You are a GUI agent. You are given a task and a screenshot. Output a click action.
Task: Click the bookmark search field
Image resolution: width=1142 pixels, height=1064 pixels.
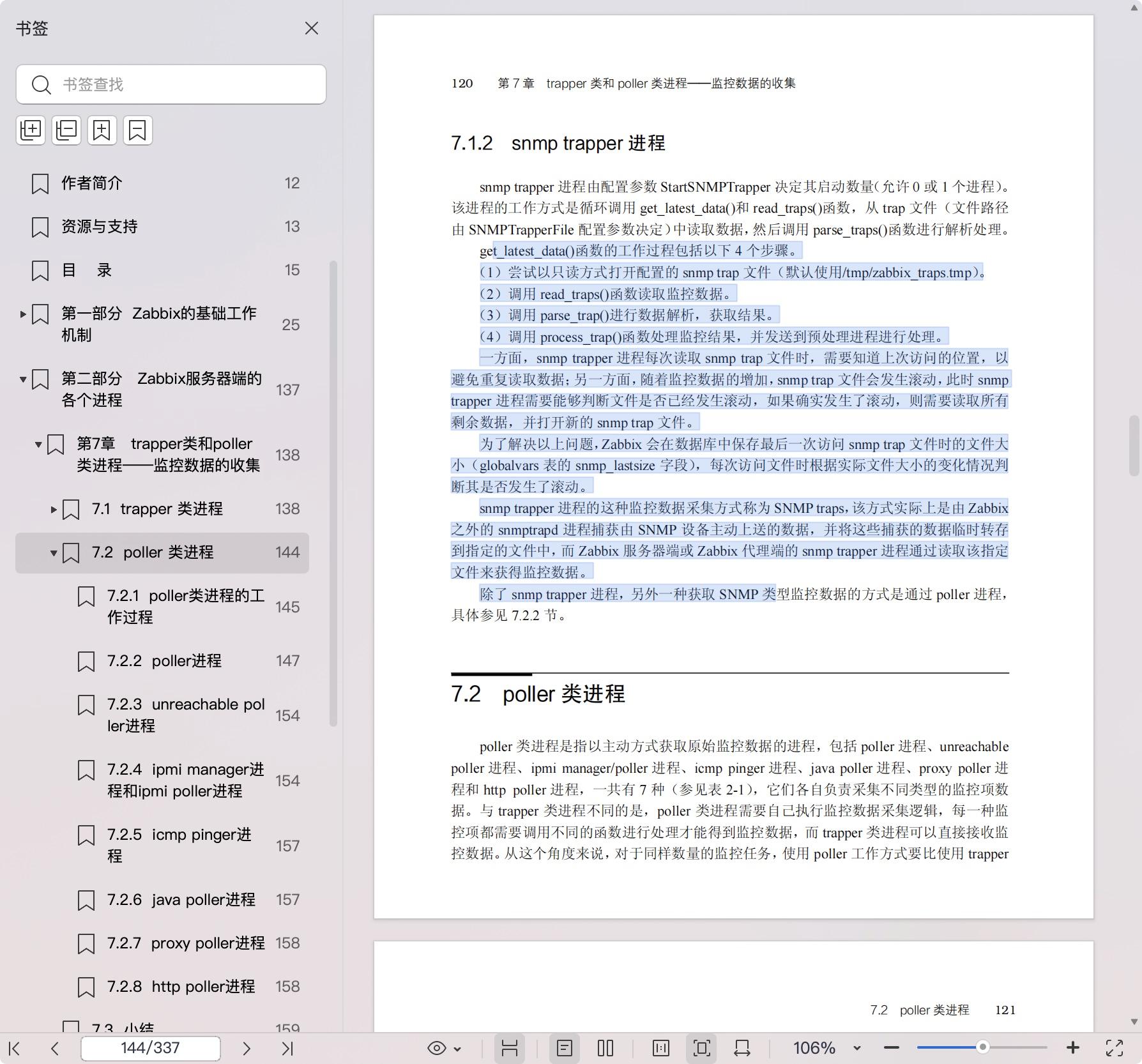click(x=171, y=84)
